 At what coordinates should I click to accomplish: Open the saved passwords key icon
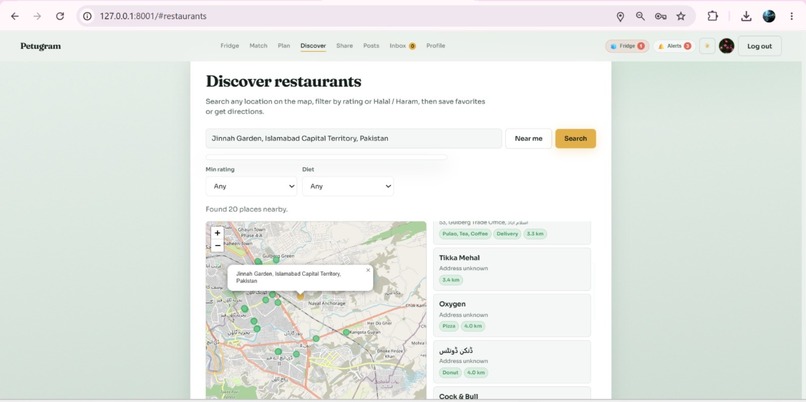(x=661, y=16)
